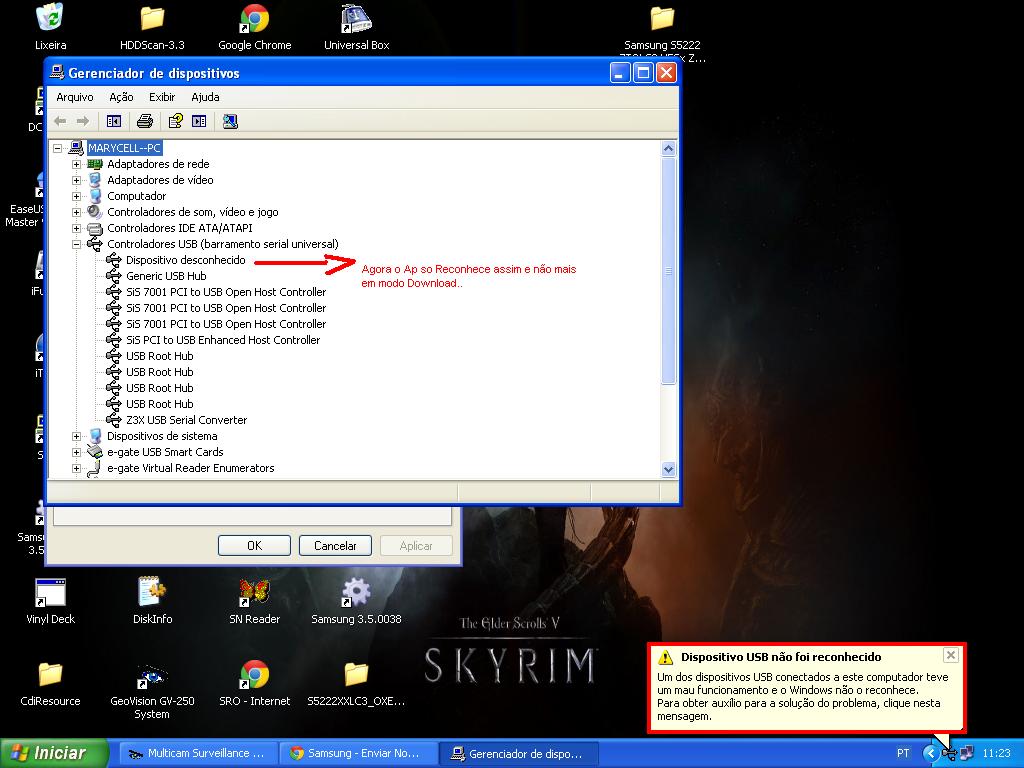
Task: Click the device tree vertical scrollbar thumb
Action: point(668,270)
